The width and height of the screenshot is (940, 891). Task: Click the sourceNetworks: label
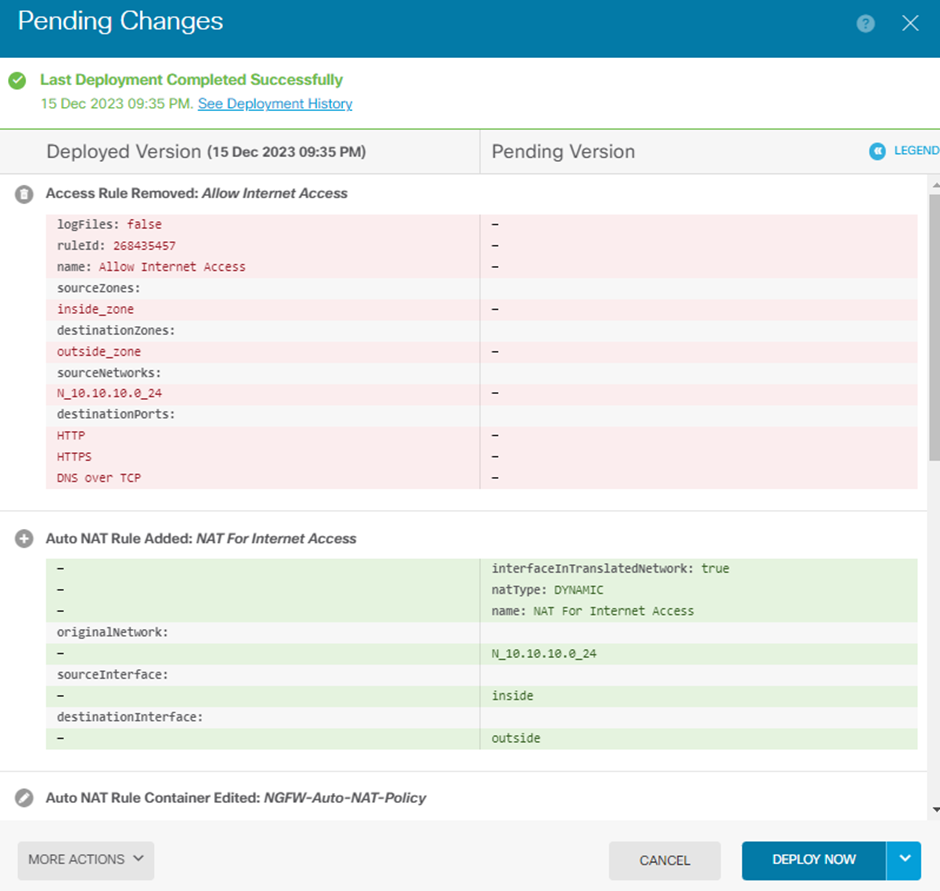(109, 373)
